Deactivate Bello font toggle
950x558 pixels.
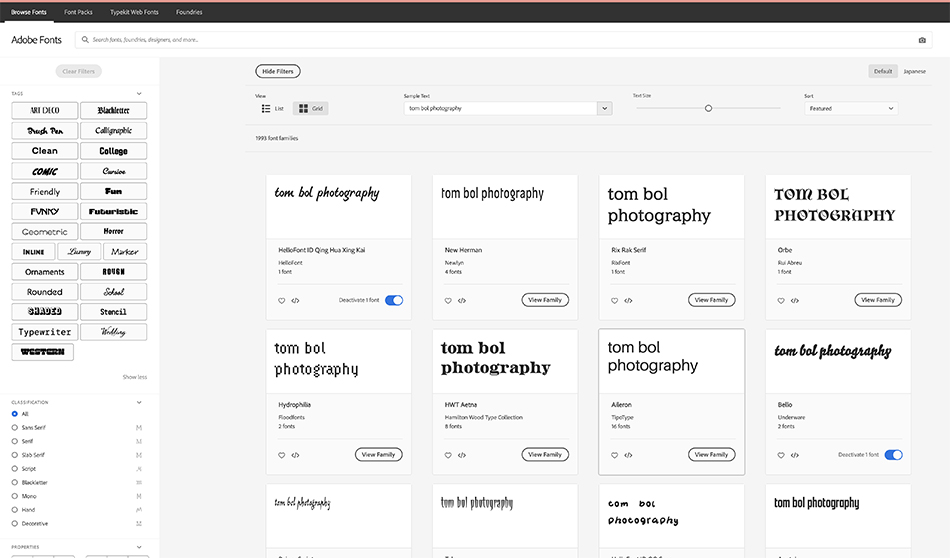(x=894, y=455)
